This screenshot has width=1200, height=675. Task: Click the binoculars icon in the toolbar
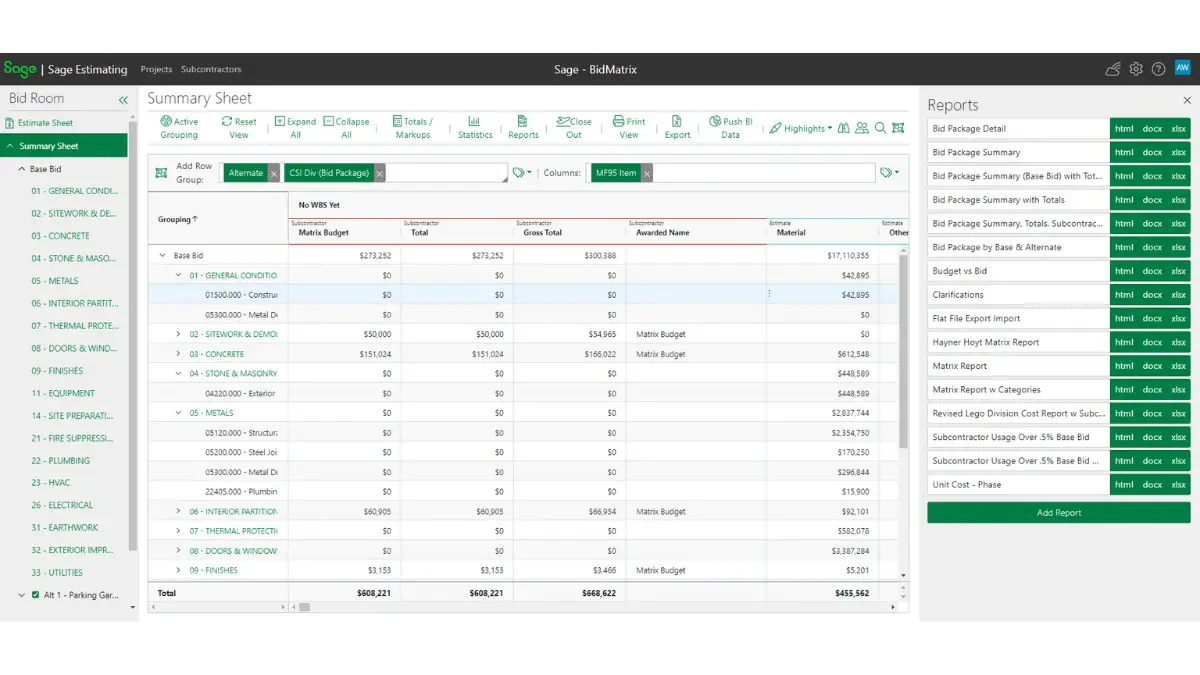coord(844,128)
